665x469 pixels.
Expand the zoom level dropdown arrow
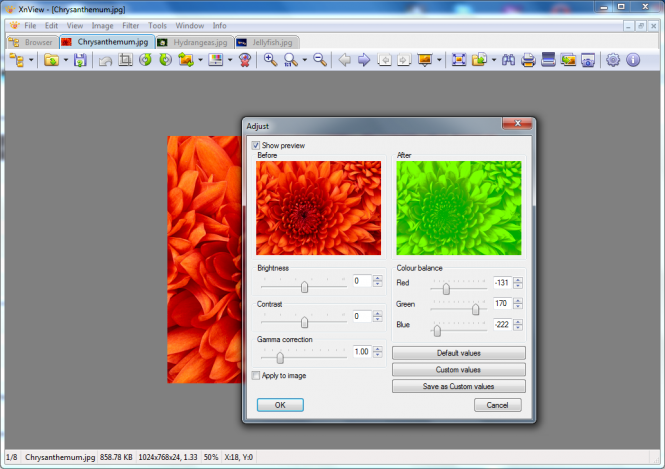pyautogui.click(x=304, y=60)
